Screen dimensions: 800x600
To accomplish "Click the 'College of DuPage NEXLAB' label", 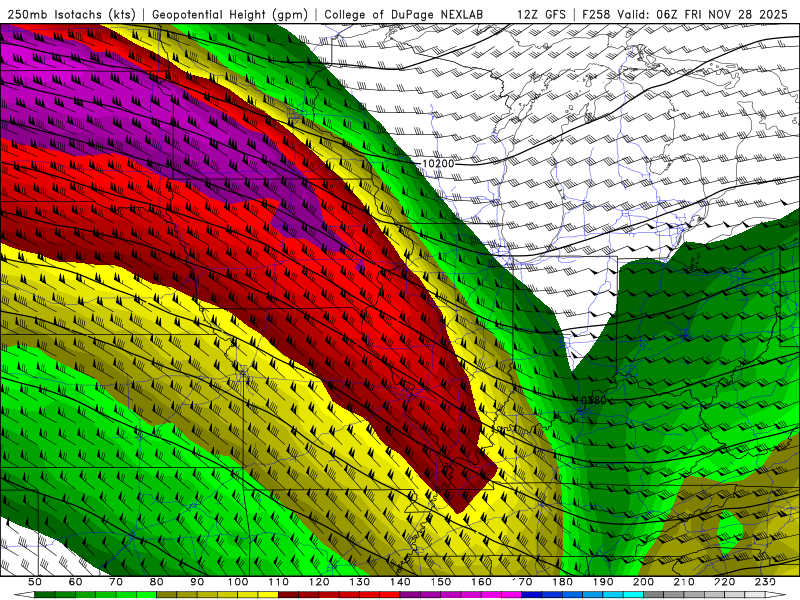I will [x=404, y=14].
